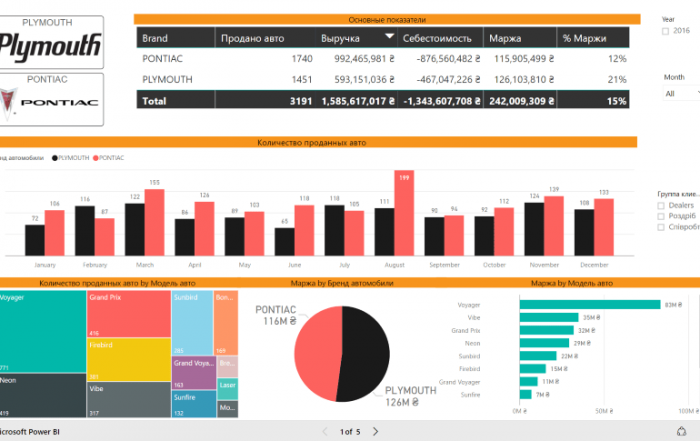
Task: Click the Маржа by Модель авто title
Action: [571, 283]
